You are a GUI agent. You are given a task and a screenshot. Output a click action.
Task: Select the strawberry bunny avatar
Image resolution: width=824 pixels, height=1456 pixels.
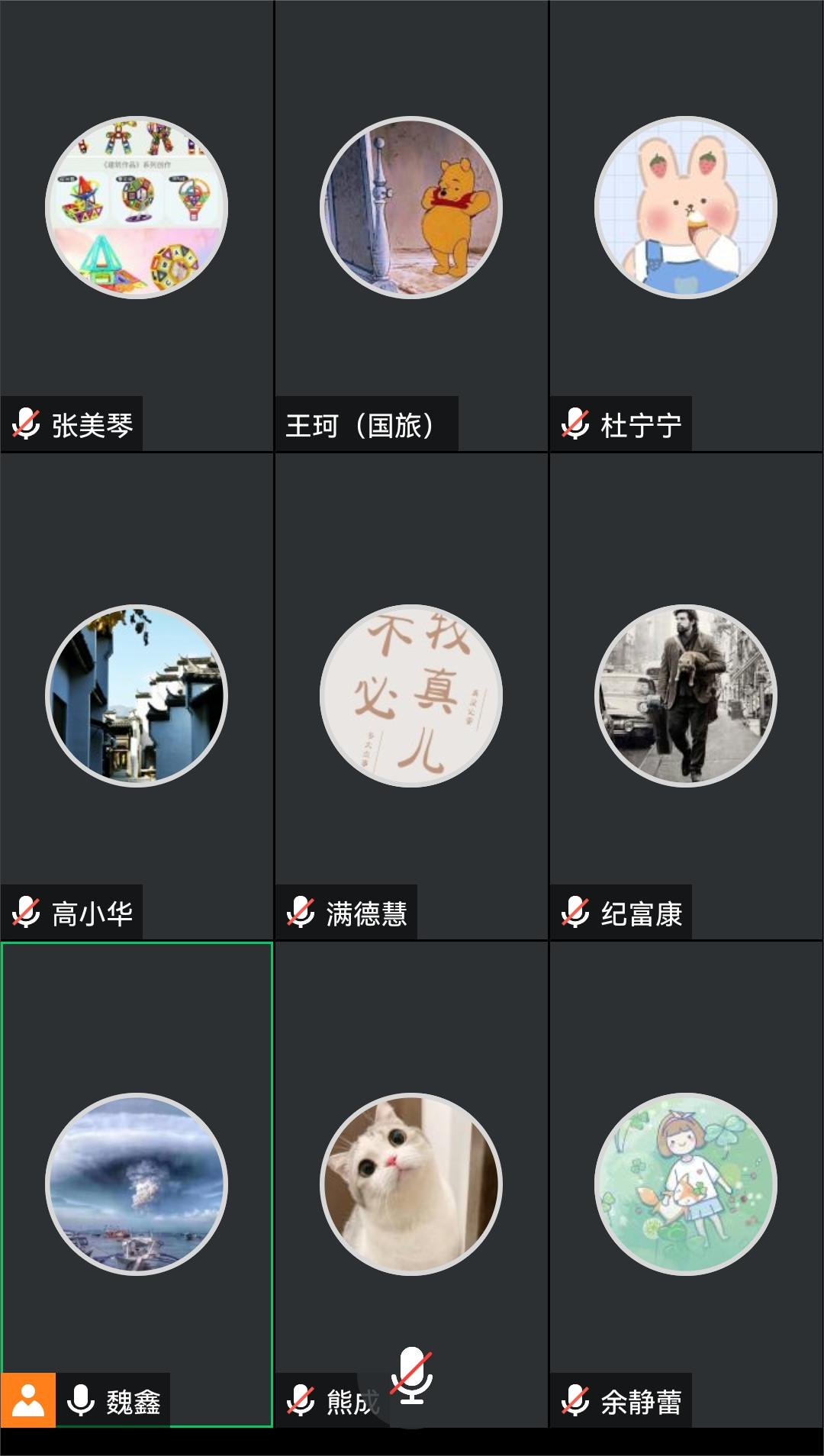pos(686,208)
